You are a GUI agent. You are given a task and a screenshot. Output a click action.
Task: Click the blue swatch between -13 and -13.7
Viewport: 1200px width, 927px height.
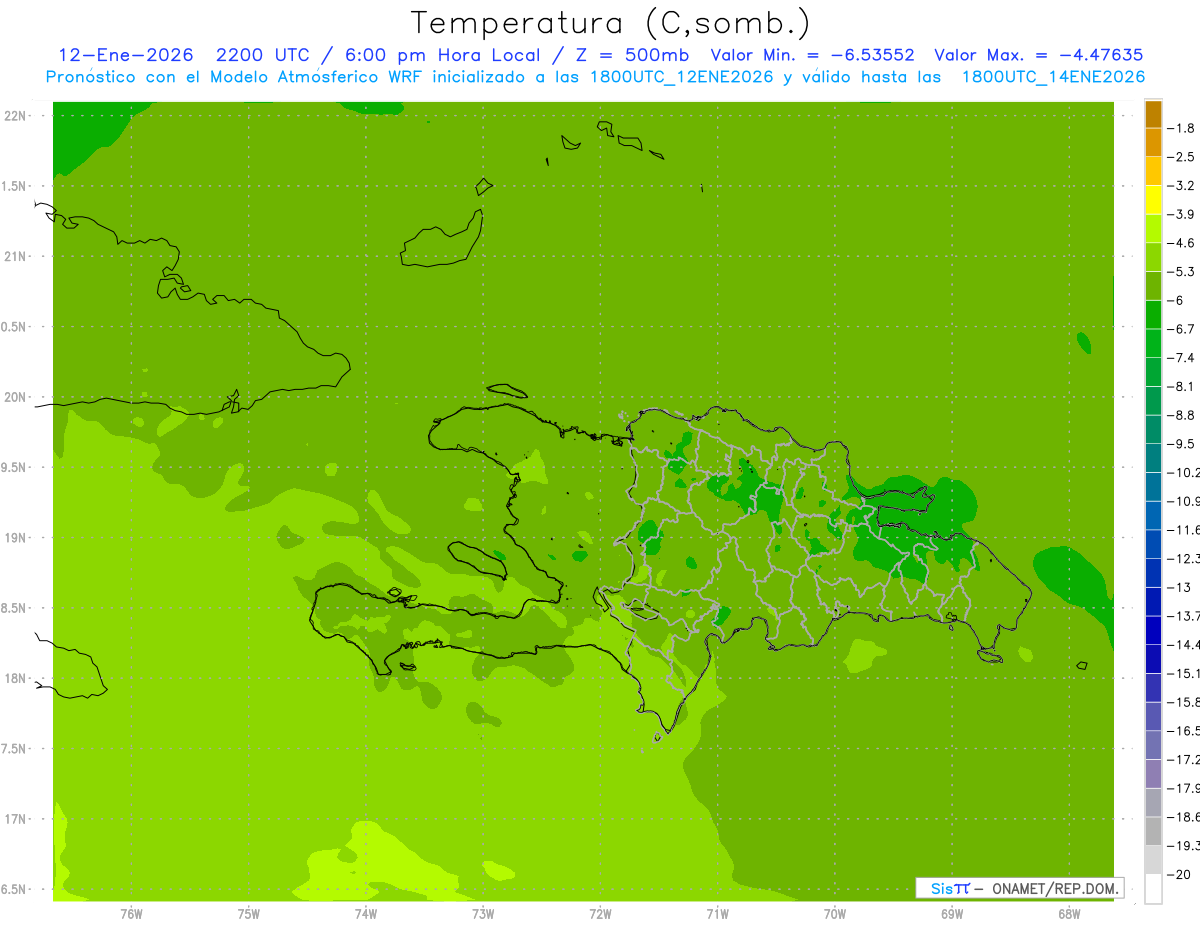[1153, 601]
